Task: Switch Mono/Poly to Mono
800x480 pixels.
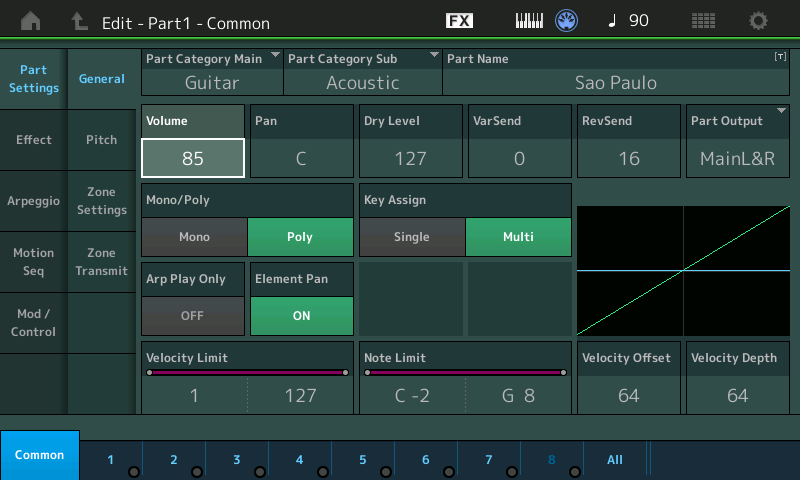Action: (x=194, y=237)
